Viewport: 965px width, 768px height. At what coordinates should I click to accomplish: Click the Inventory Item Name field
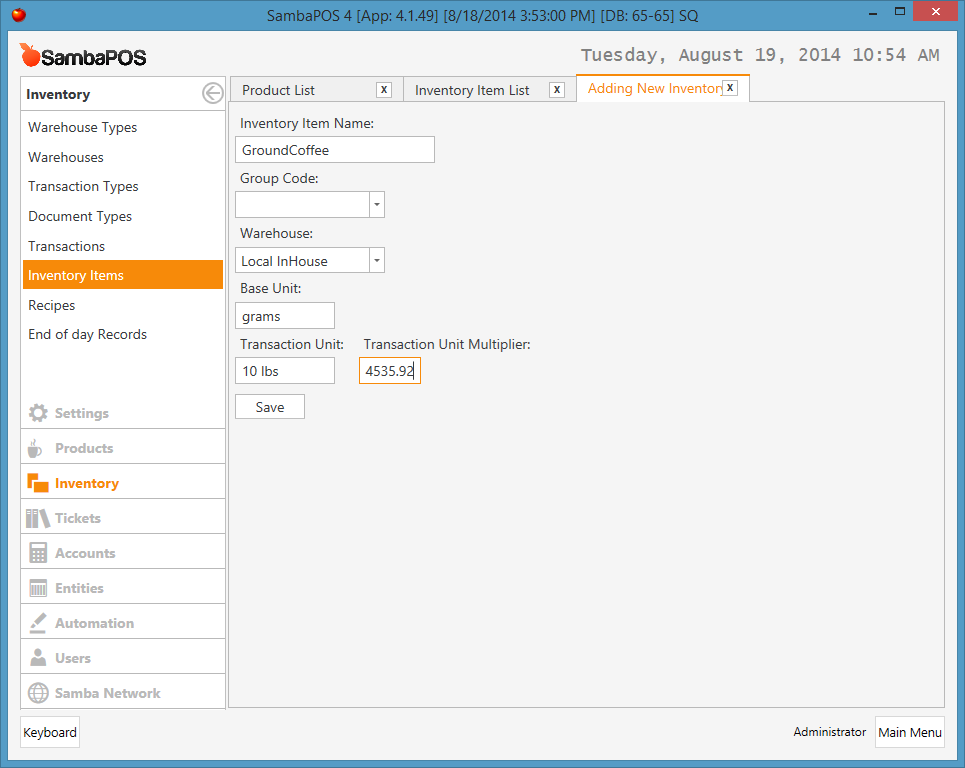coord(335,150)
